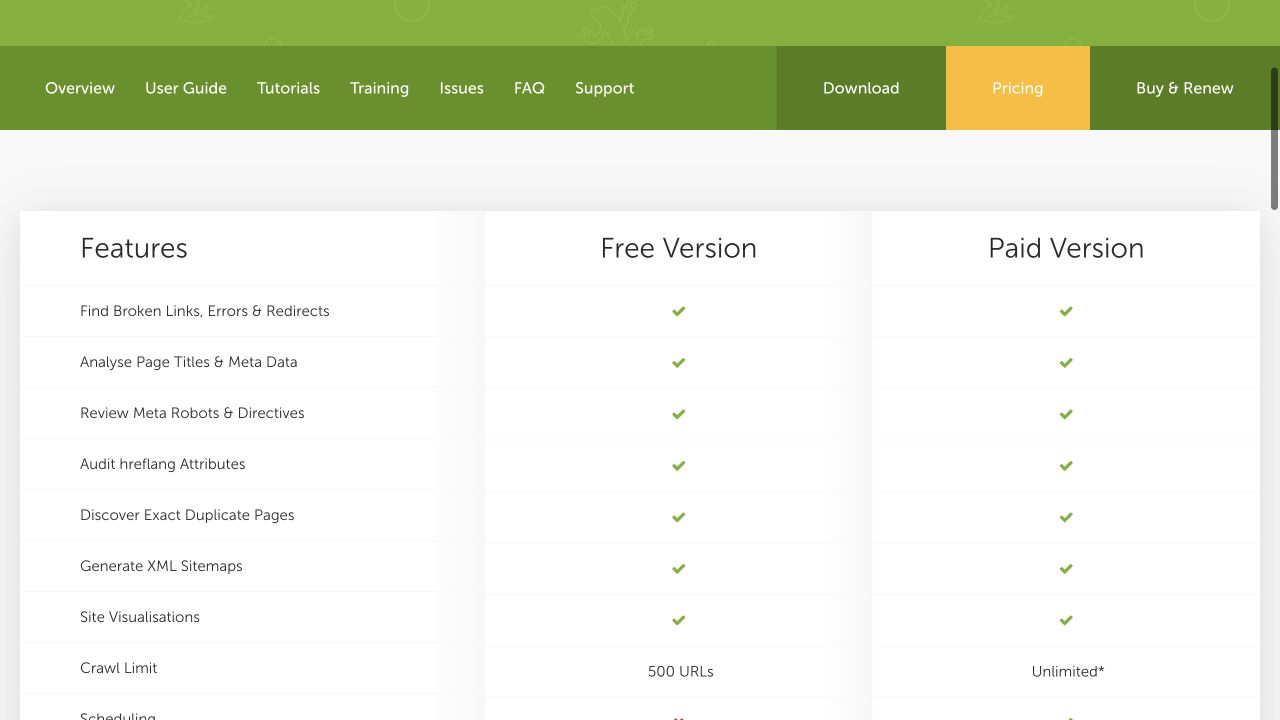Click Paid Version check for Site Visualisations

click(x=1066, y=620)
